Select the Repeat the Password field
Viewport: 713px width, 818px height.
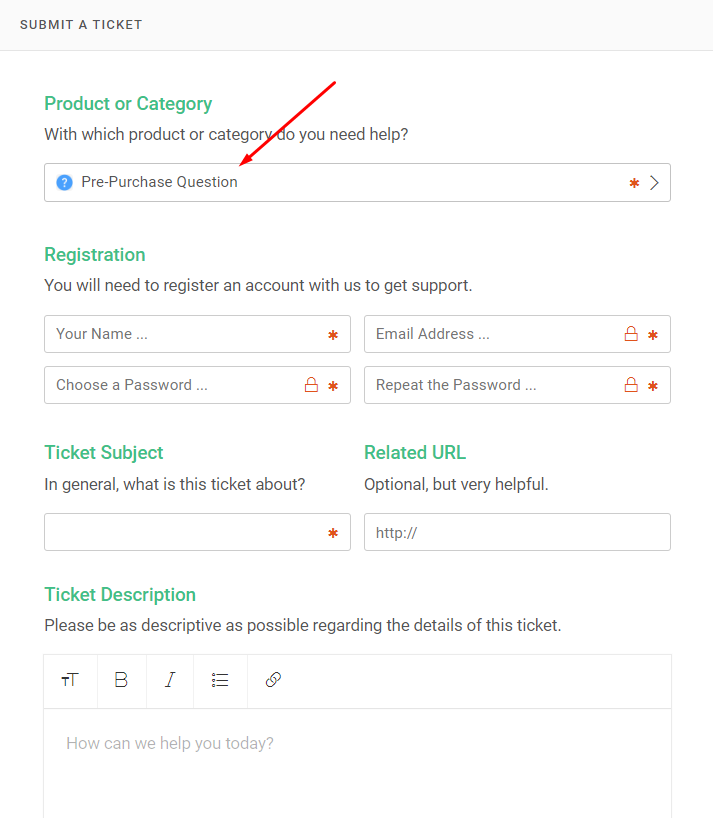pyautogui.click(x=517, y=385)
